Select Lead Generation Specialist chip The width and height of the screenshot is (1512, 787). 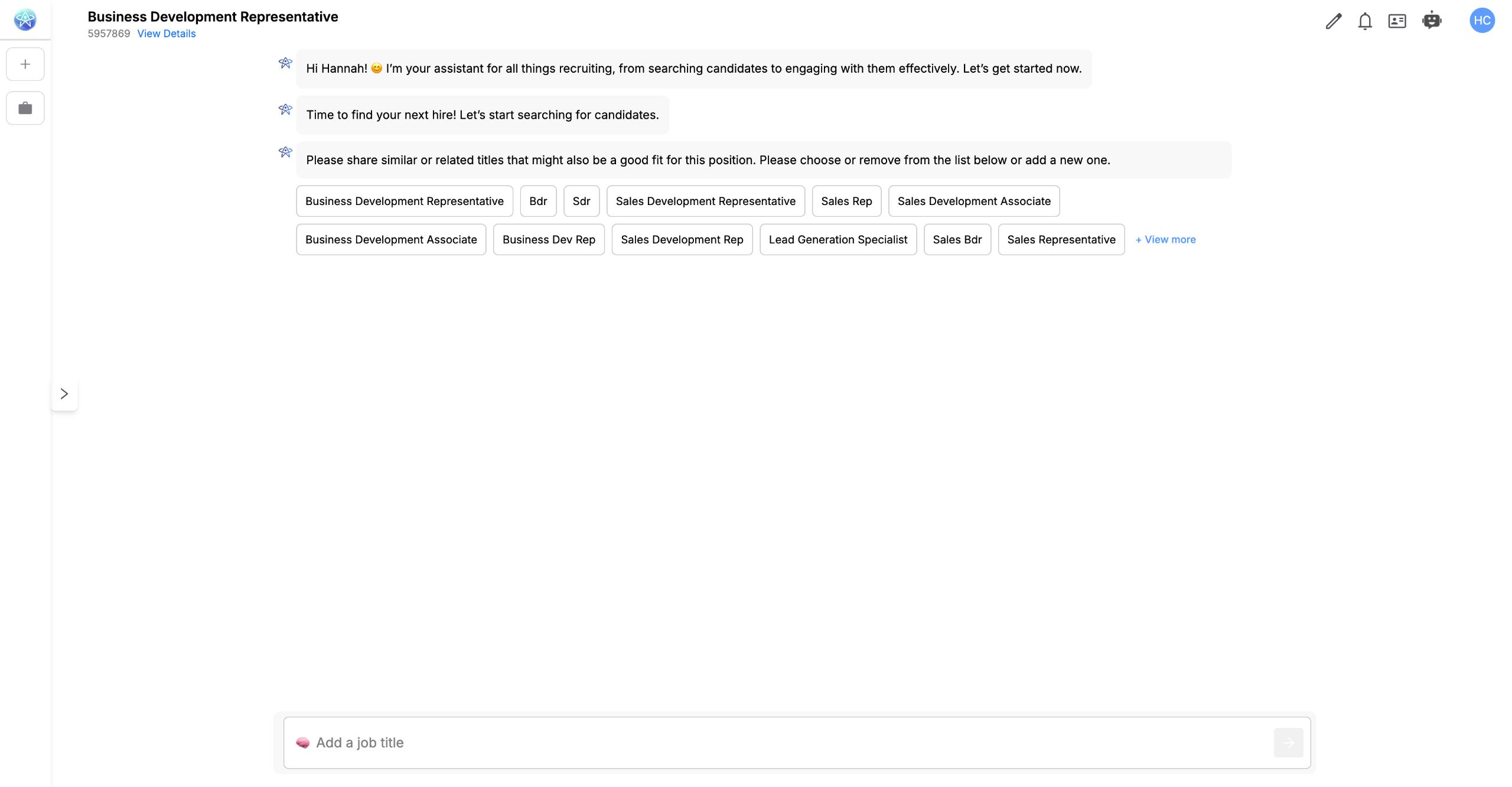[838, 239]
